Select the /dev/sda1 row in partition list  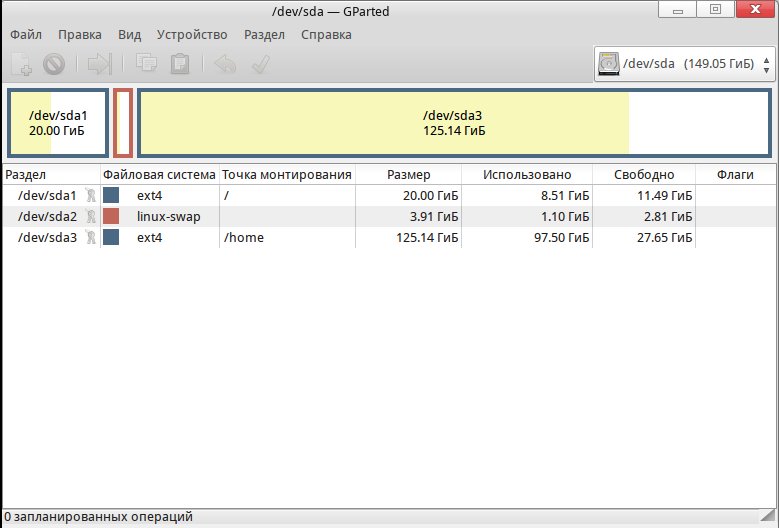point(389,195)
